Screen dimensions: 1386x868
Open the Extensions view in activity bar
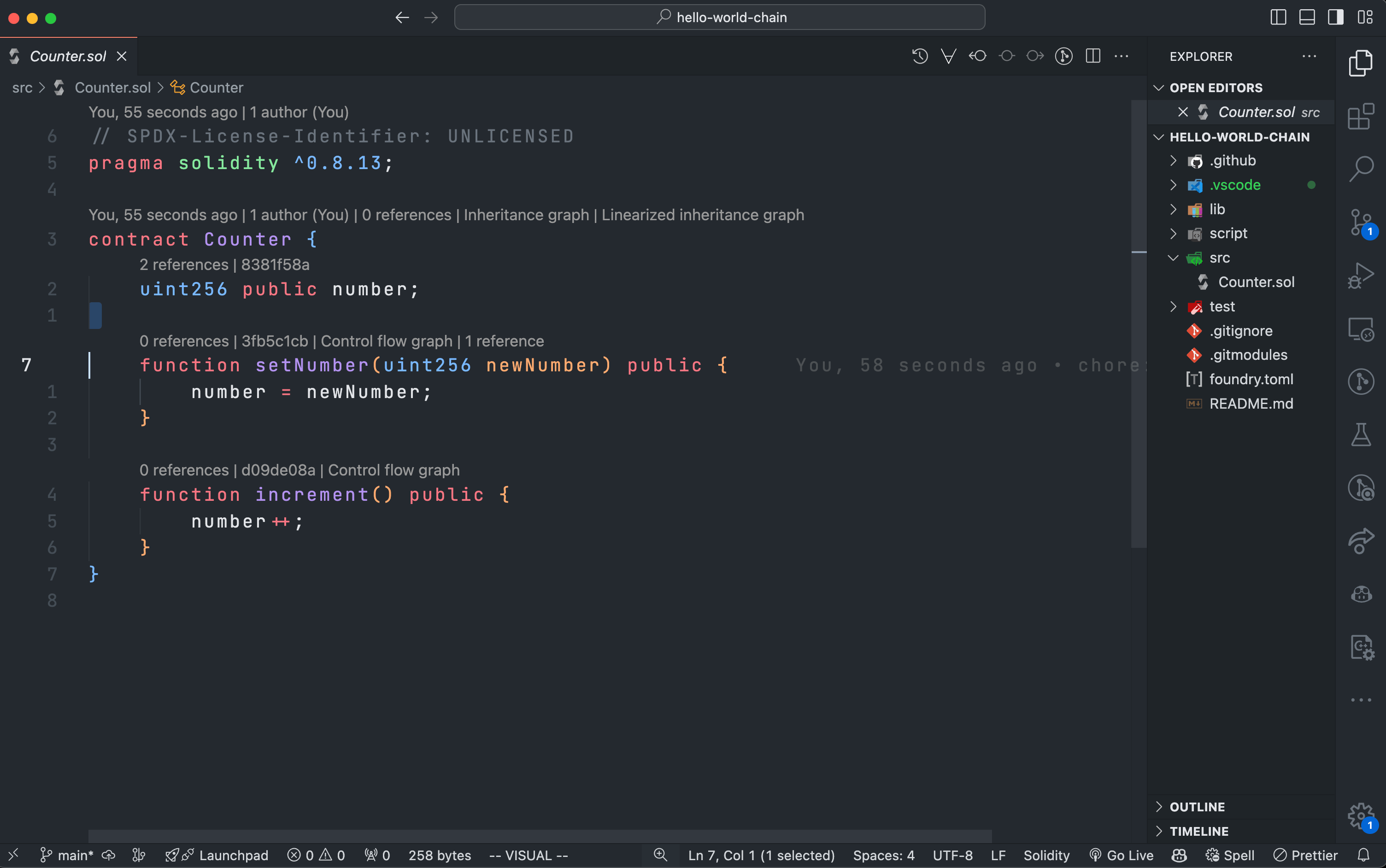1361,117
